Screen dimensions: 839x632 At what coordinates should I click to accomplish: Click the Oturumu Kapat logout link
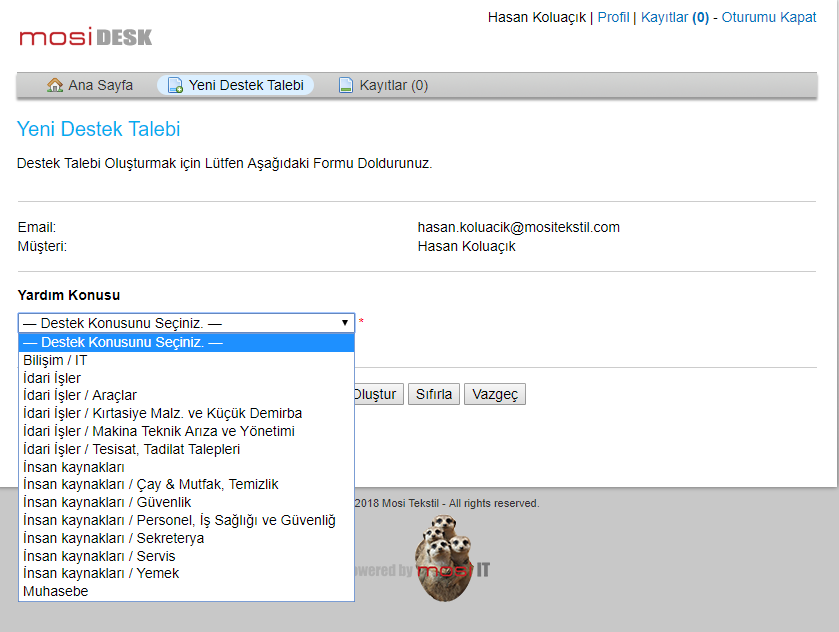[x=769, y=17]
